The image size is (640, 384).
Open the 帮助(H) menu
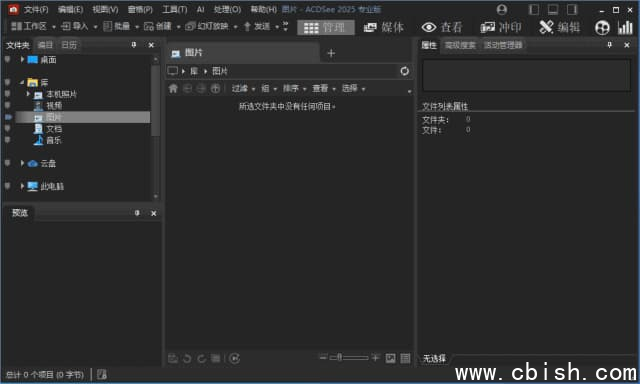coord(263,9)
